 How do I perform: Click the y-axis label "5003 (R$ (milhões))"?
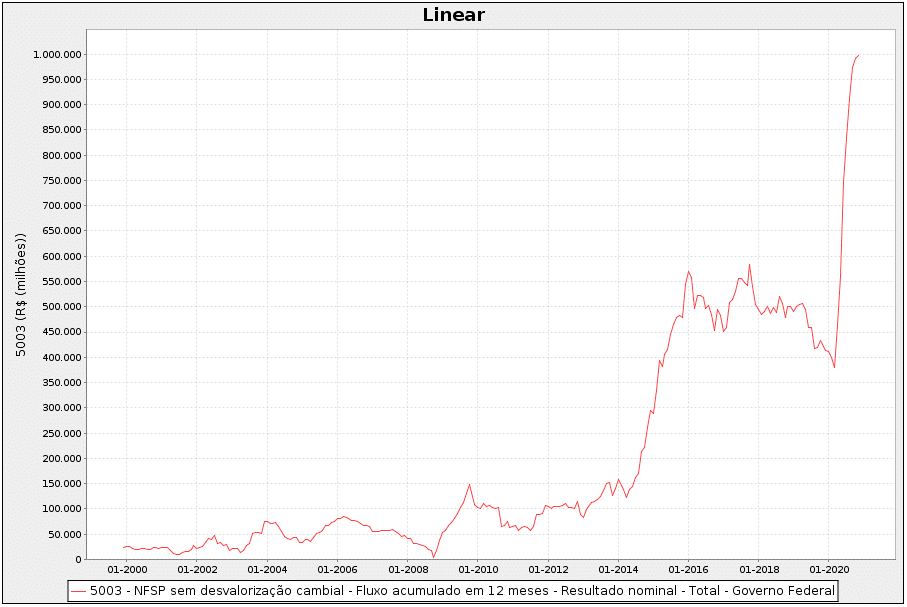pyautogui.click(x=21, y=295)
